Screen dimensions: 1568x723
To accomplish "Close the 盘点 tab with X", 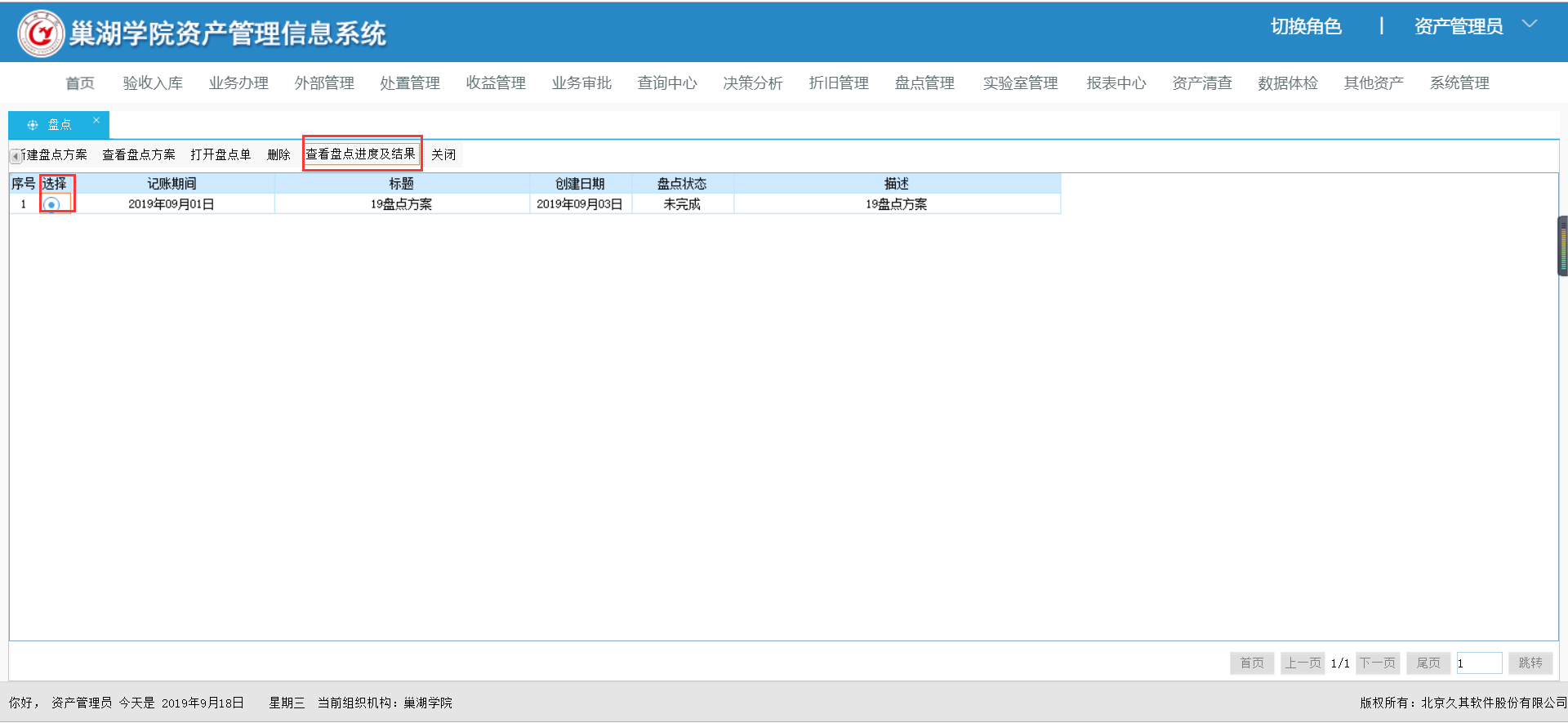I will [96, 120].
